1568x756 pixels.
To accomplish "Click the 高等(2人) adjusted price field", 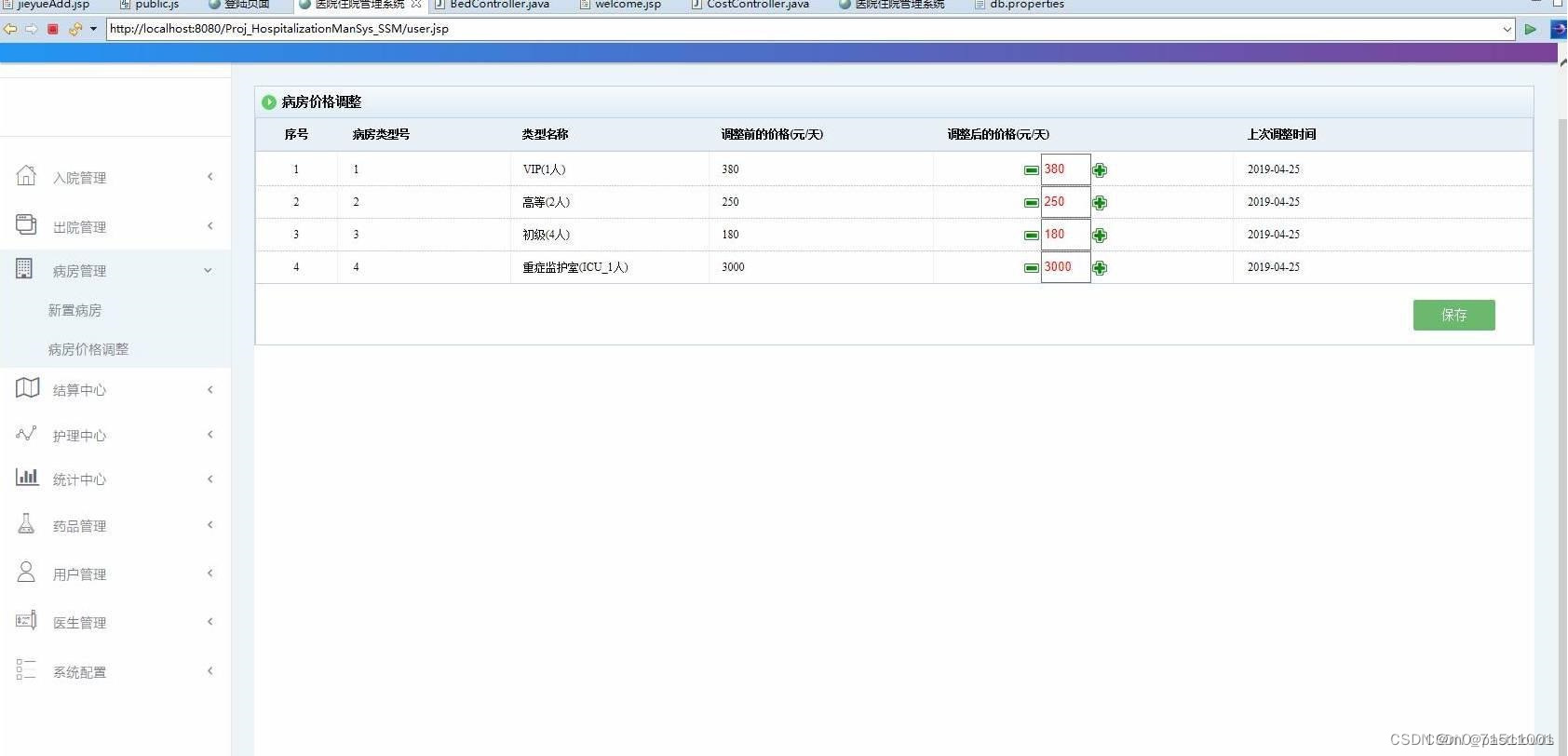I will click(x=1065, y=202).
